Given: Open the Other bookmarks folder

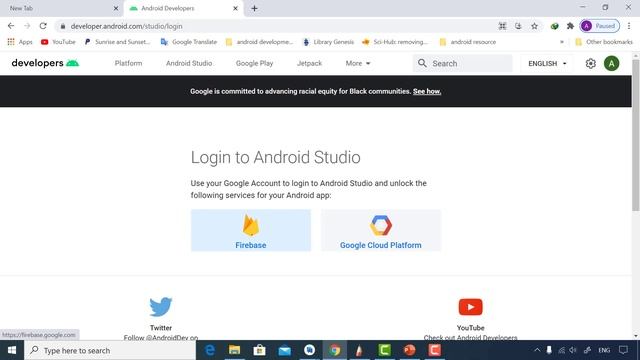Looking at the screenshot, I should (604, 42).
